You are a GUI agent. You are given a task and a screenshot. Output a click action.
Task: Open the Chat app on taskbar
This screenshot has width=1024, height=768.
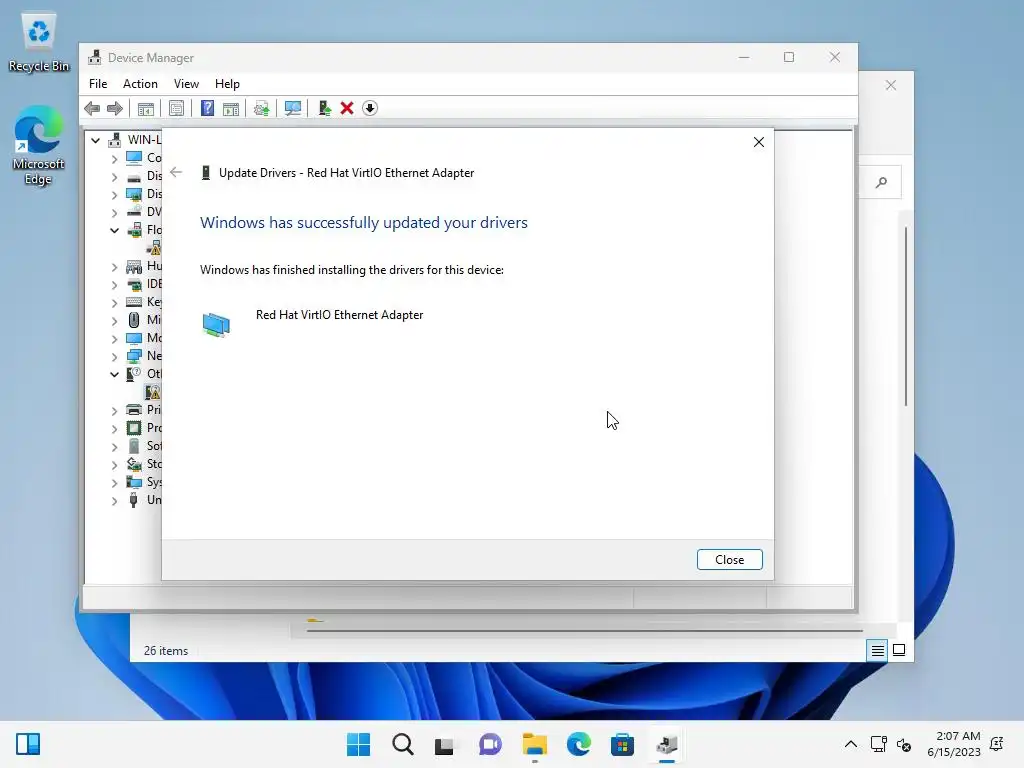[490, 744]
